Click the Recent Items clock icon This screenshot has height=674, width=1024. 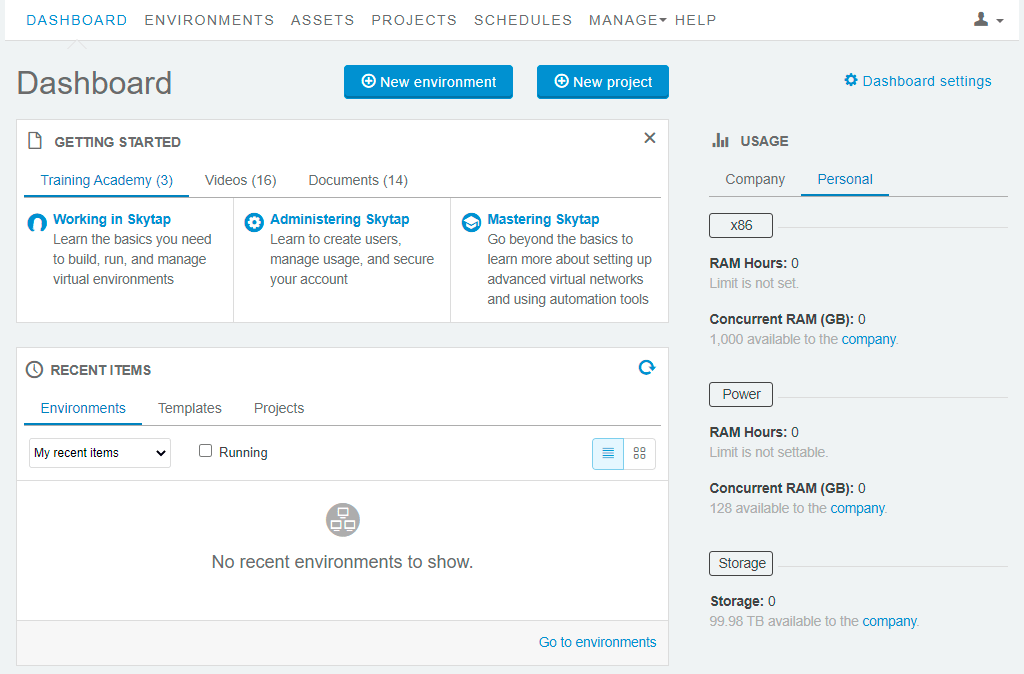34,370
